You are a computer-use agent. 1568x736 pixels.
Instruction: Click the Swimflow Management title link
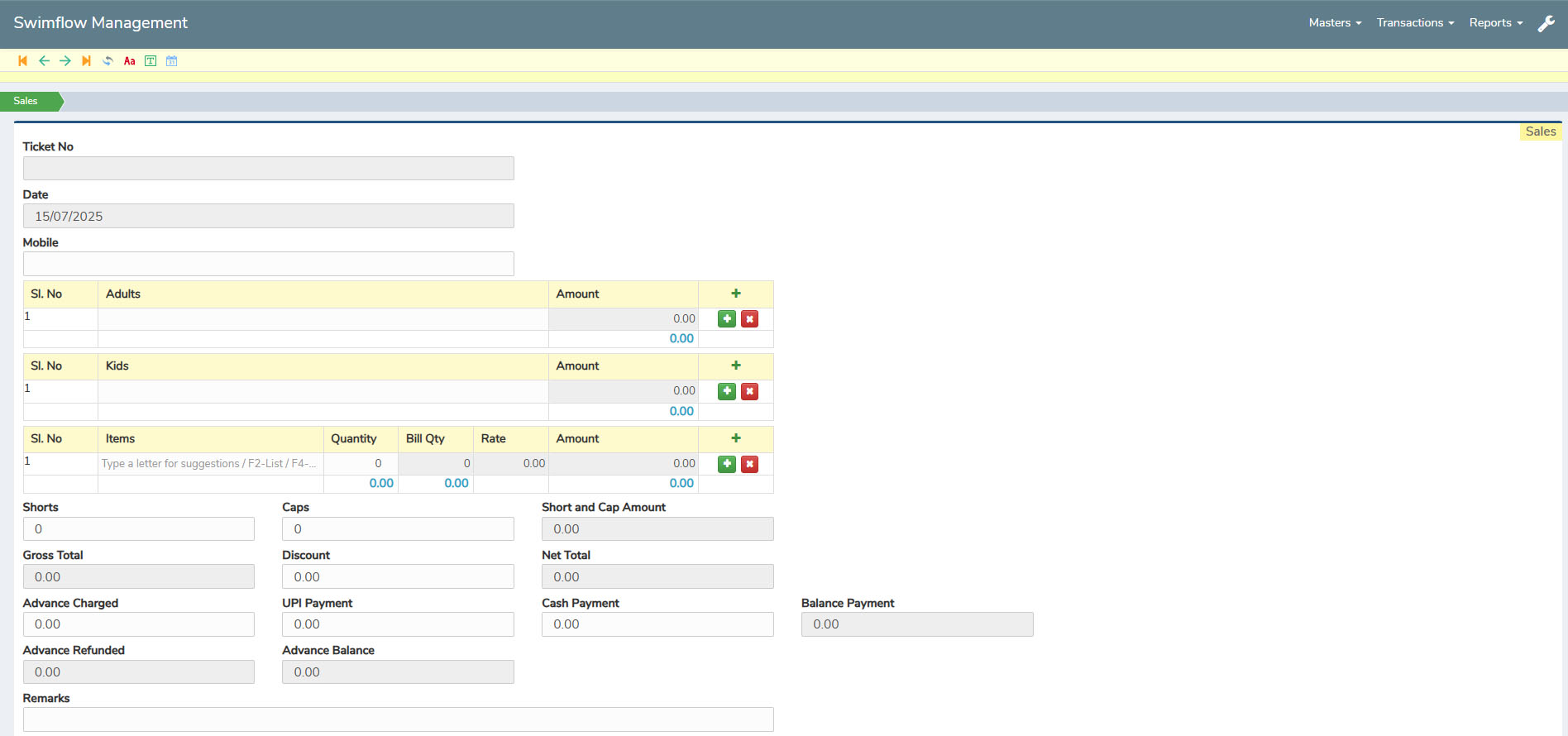100,23
